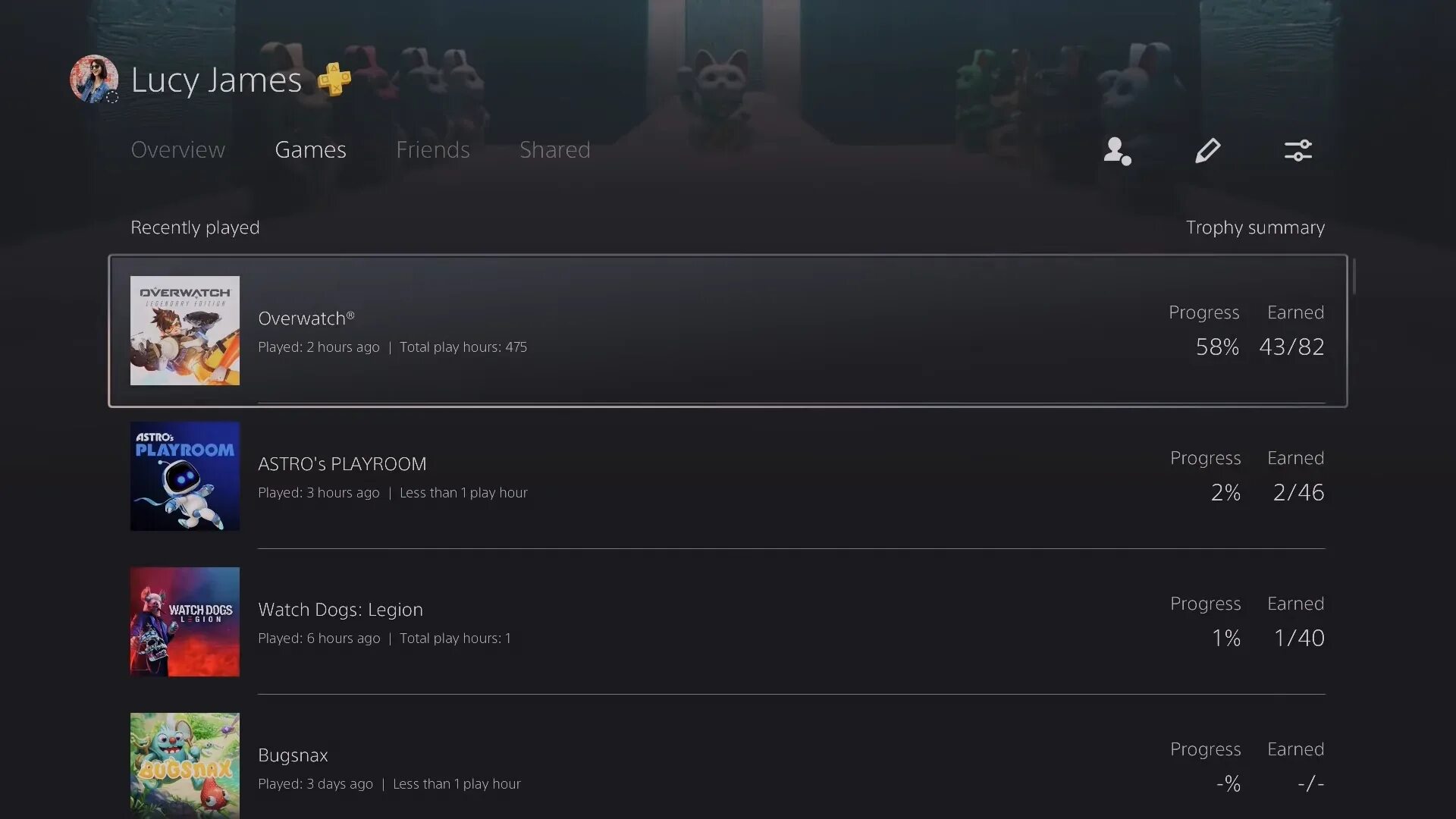Click the ASTRO's PLAYROOM game thumbnail
This screenshot has height=819, width=1456.
(184, 476)
